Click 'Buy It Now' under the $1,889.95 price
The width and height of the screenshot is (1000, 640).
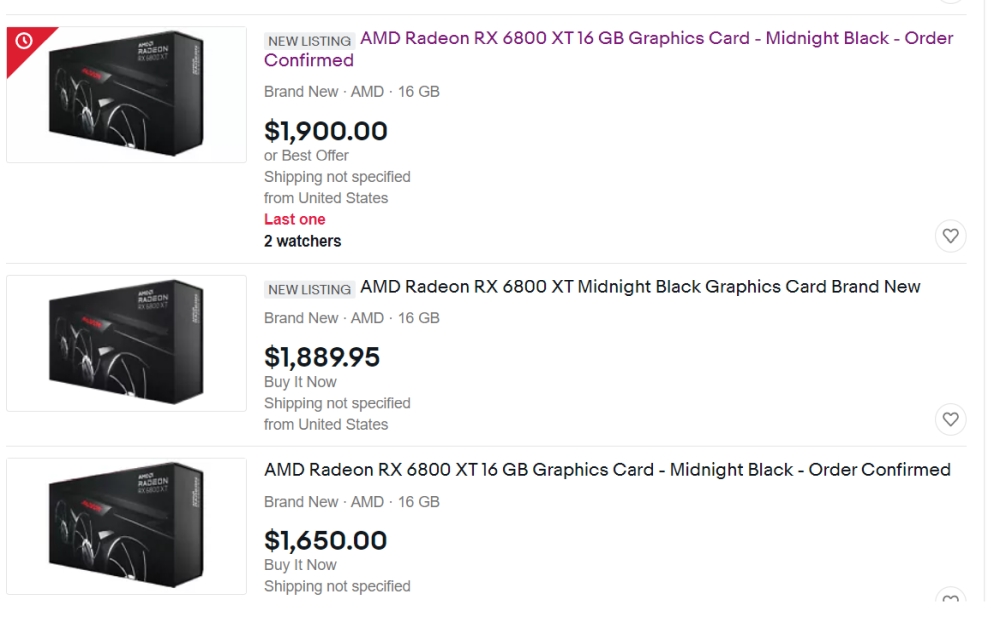tap(299, 381)
